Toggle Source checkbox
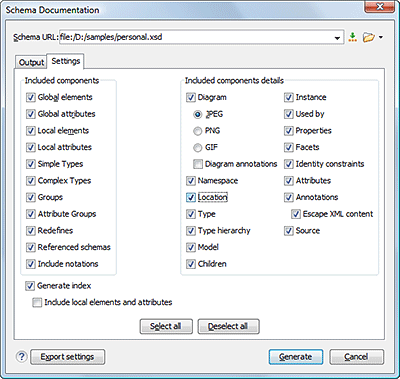400x379 pixels. tap(289, 231)
